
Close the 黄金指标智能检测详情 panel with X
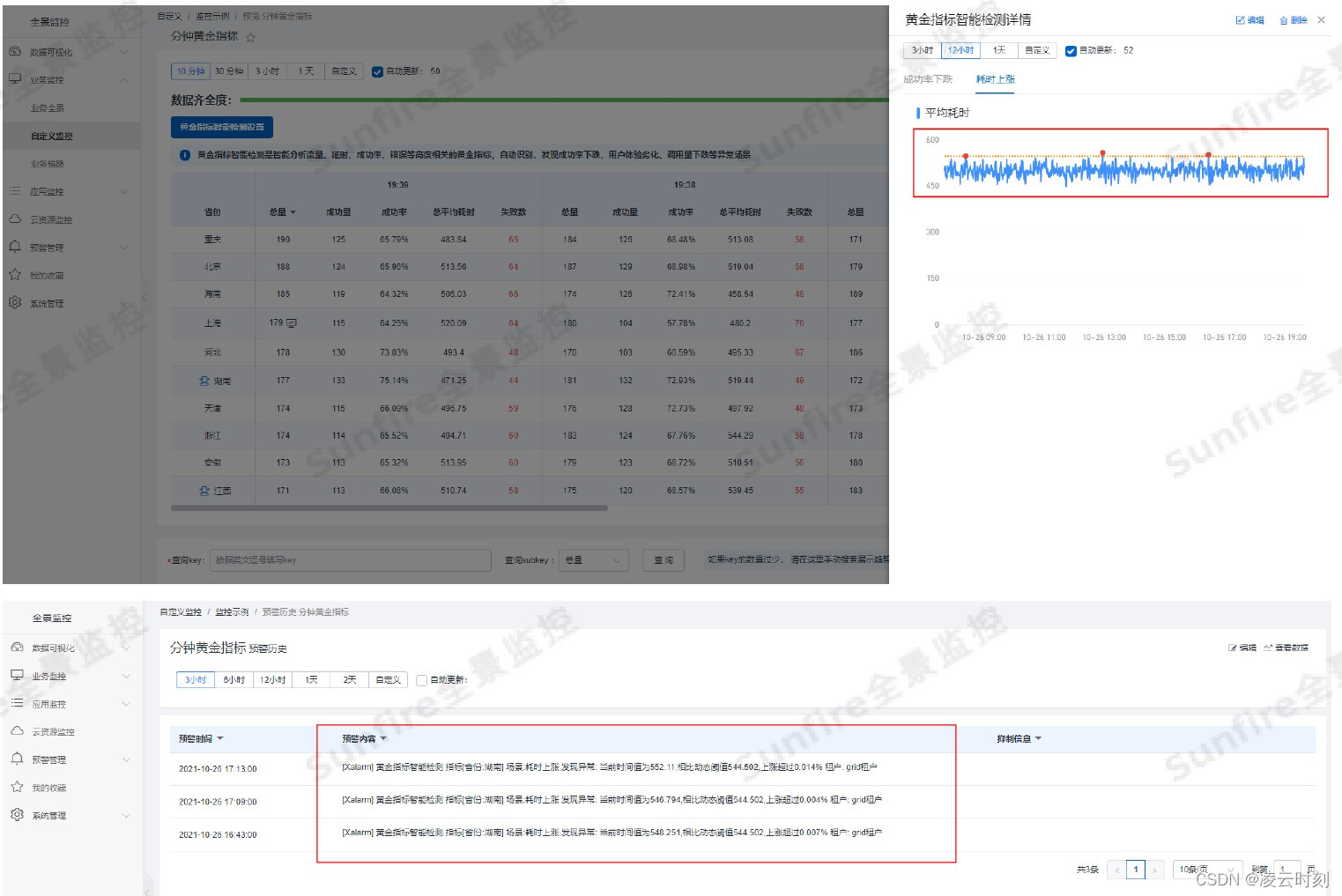1321,19
